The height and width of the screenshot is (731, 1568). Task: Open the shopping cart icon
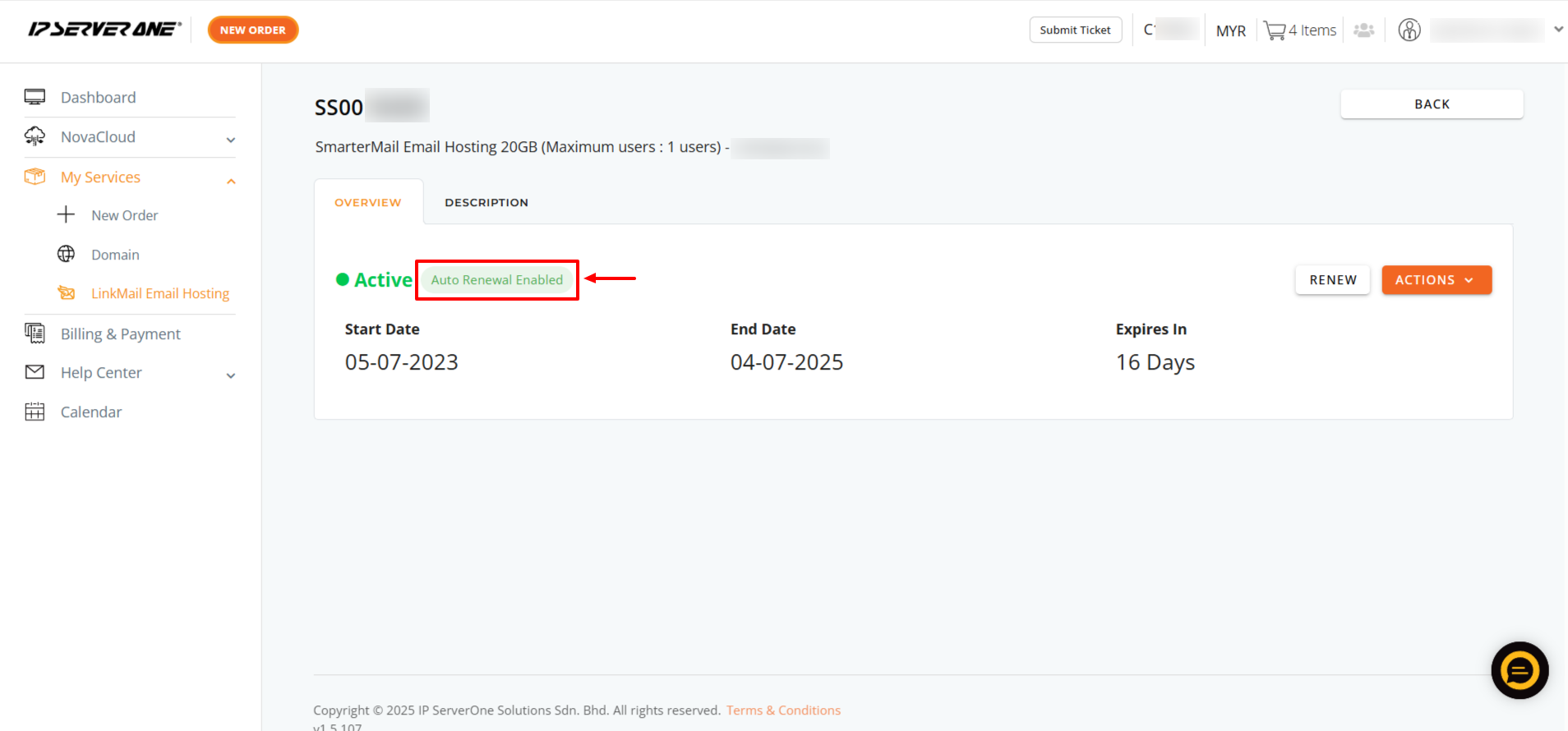pos(1275,30)
